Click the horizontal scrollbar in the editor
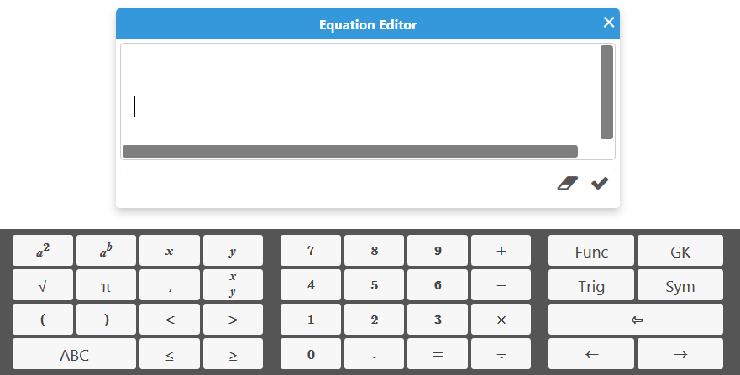The height and width of the screenshot is (375, 740). click(350, 151)
